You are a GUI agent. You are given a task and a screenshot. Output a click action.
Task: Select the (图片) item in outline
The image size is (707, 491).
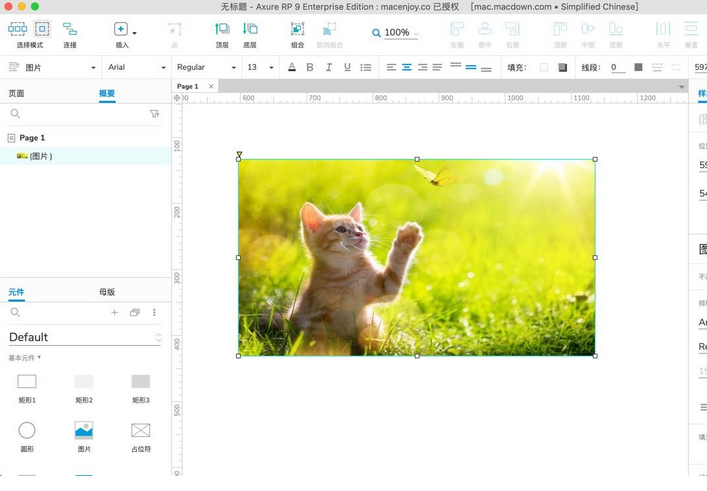click(86, 156)
